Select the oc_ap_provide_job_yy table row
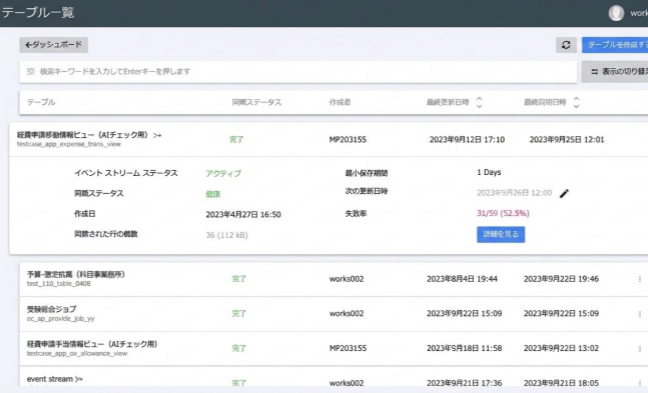The height and width of the screenshot is (393, 648). [334, 314]
